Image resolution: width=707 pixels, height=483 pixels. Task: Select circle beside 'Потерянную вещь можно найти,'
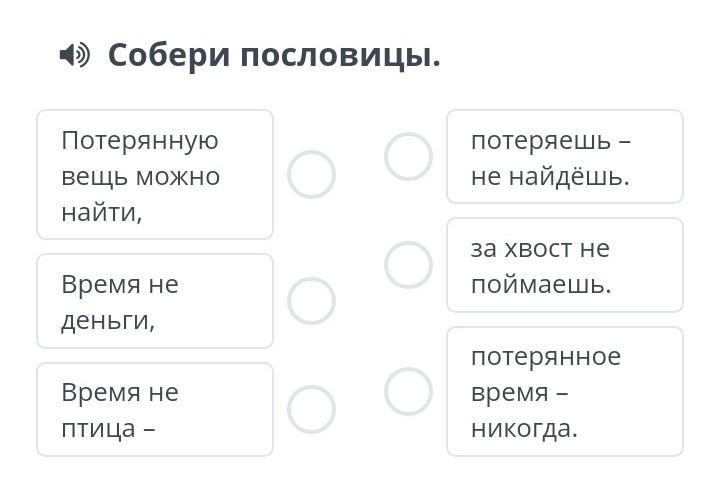(311, 174)
